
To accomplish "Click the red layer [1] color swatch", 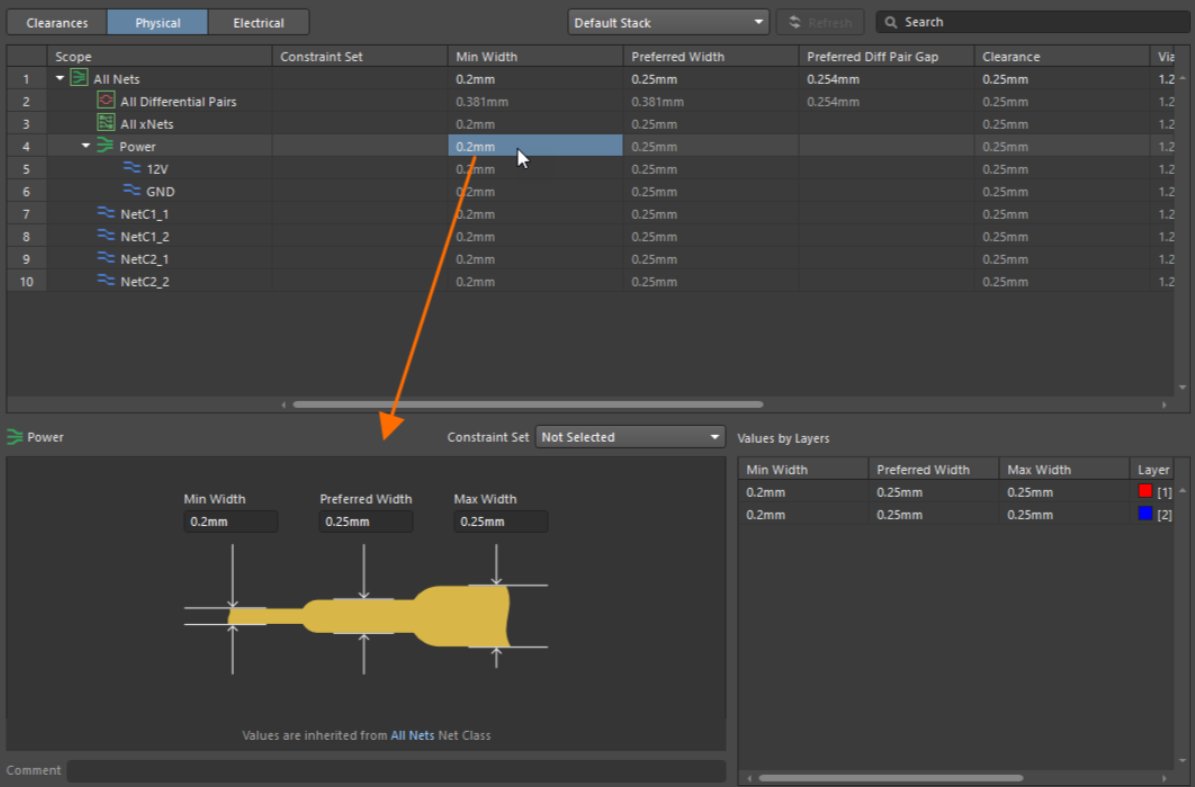I will 1145,492.
